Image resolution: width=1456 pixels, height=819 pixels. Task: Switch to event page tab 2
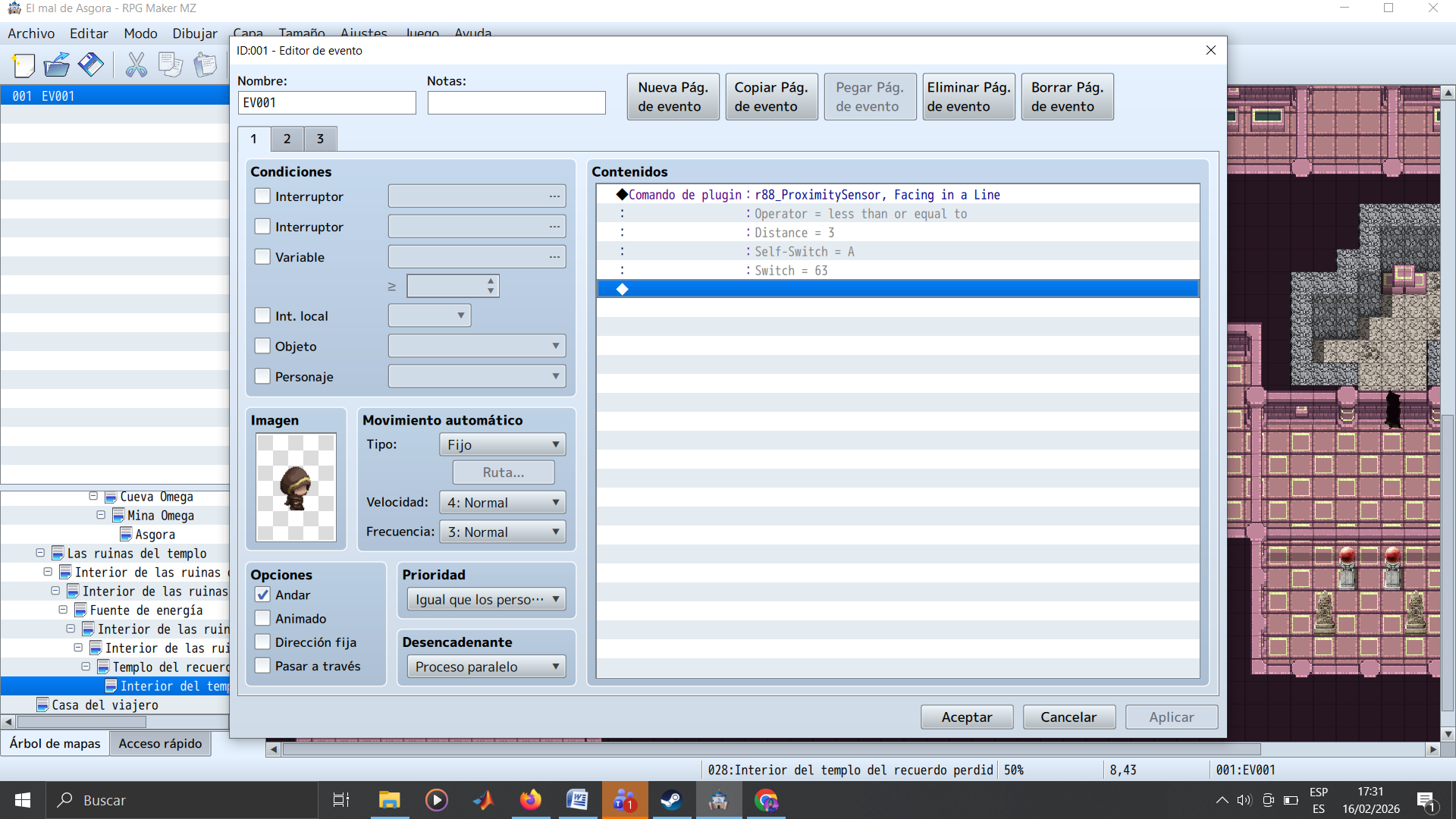coord(287,139)
